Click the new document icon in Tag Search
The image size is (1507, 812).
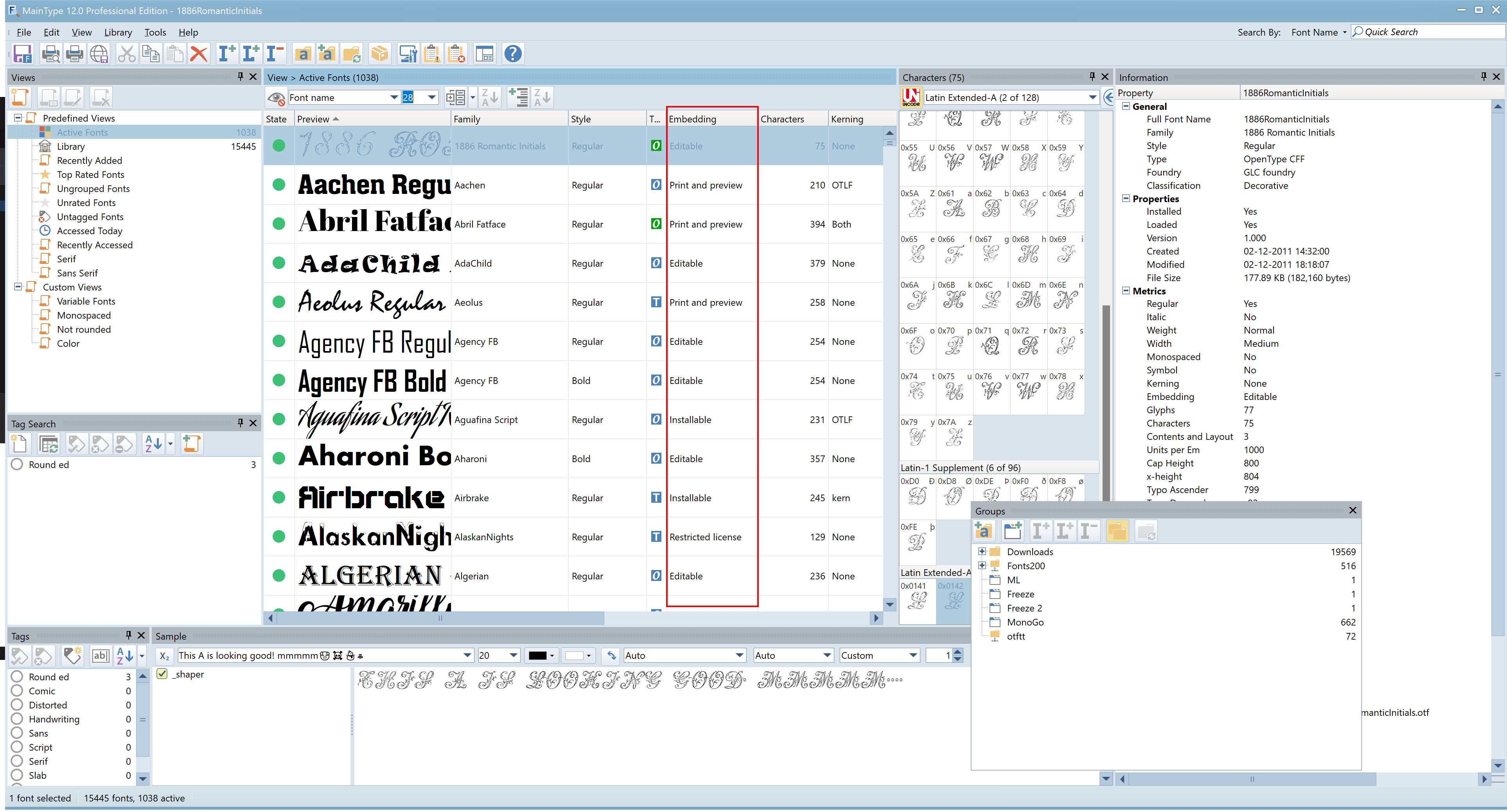[20, 444]
